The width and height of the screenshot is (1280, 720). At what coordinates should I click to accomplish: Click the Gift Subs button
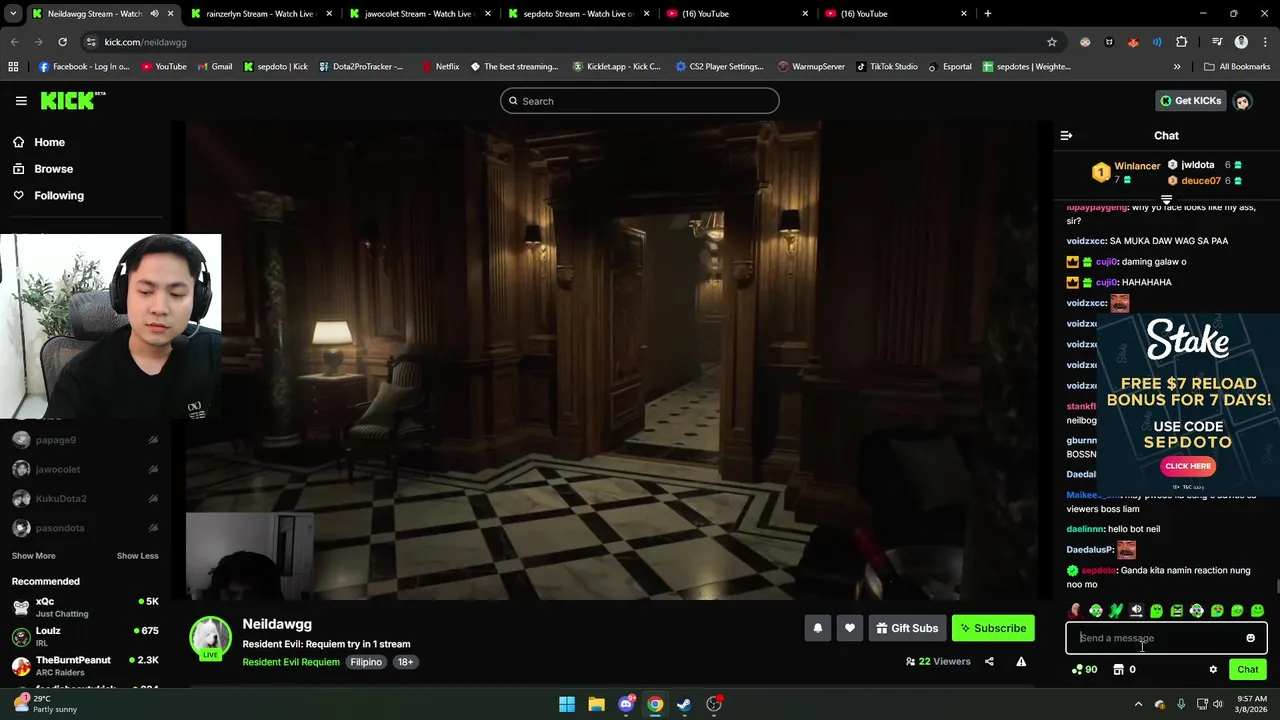[907, 628]
